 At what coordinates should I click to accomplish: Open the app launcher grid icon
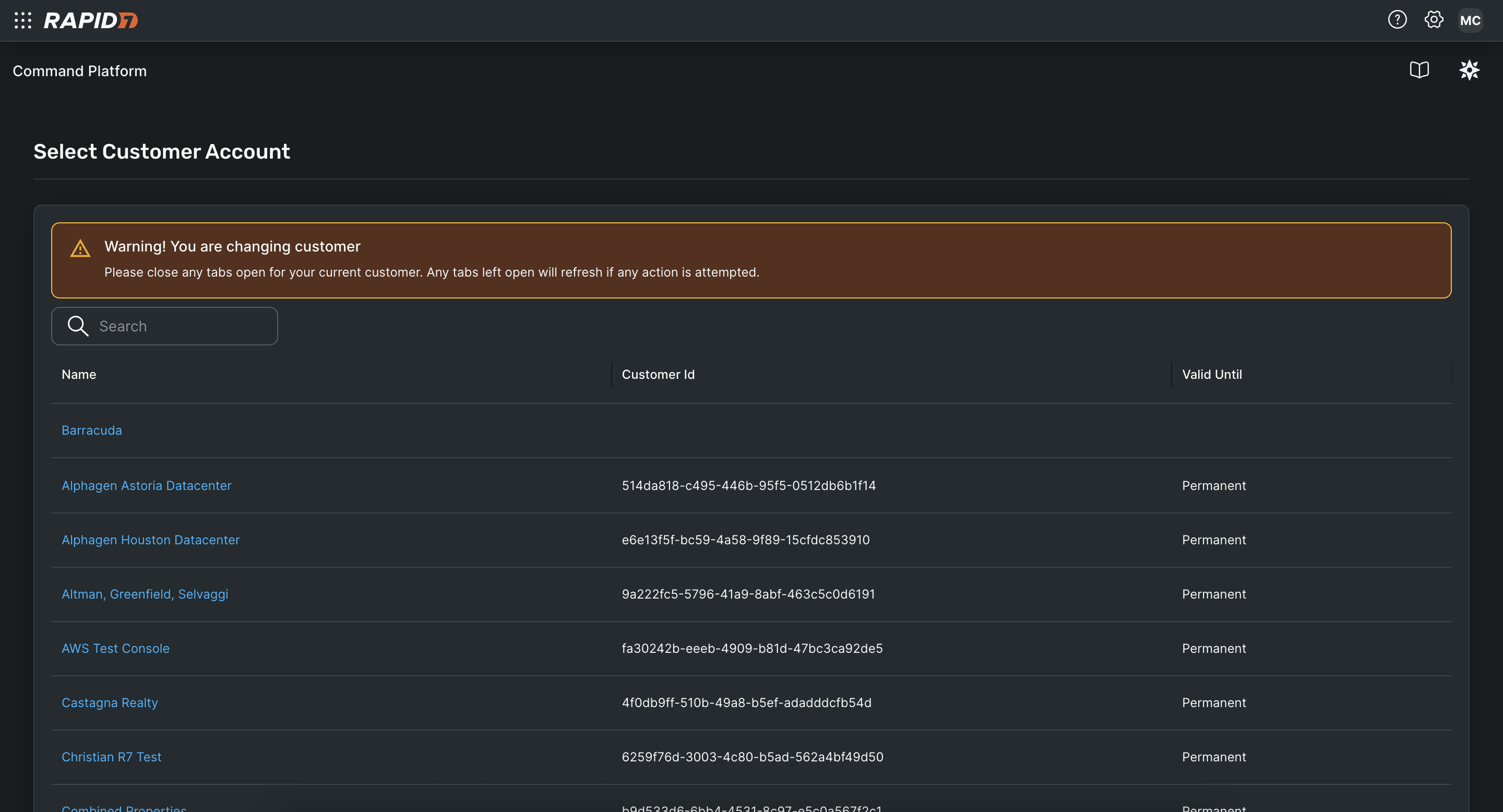pos(23,20)
